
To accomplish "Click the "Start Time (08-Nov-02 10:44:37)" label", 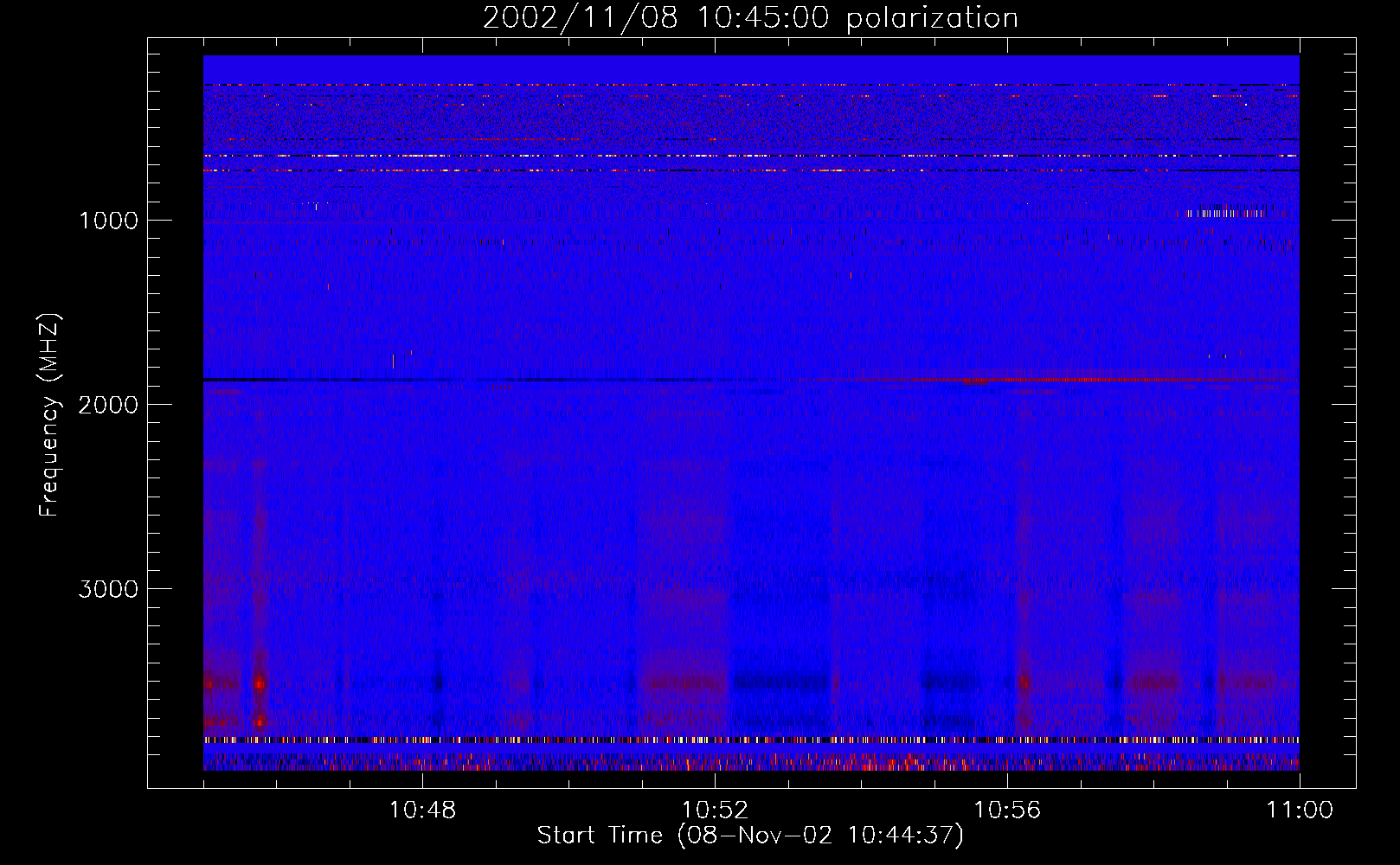I will [750, 836].
